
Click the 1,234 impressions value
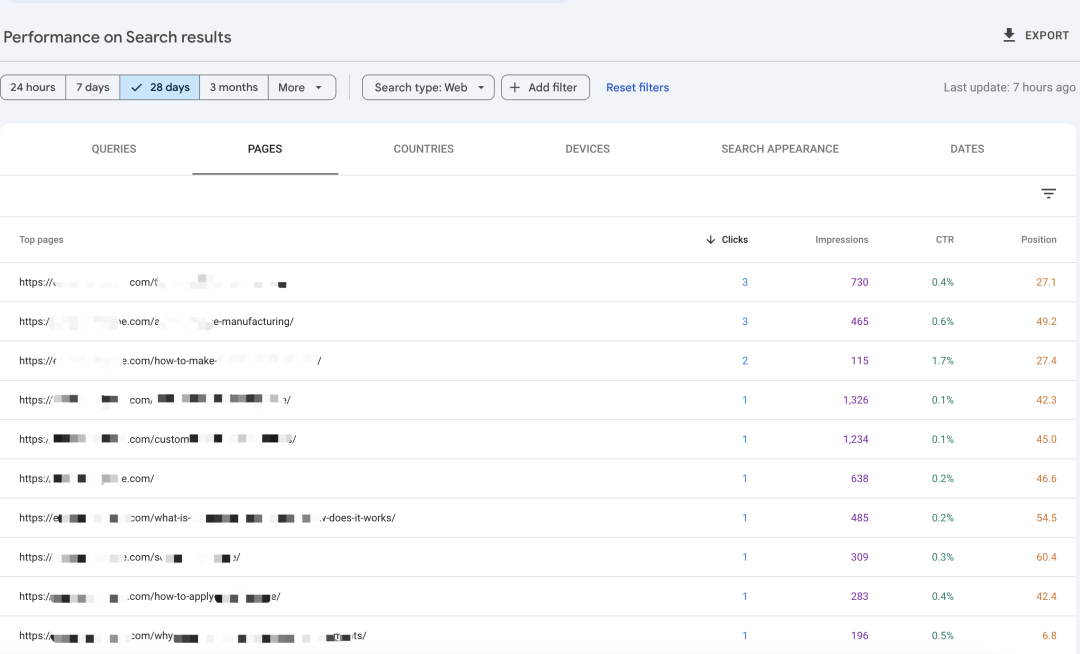(855, 439)
